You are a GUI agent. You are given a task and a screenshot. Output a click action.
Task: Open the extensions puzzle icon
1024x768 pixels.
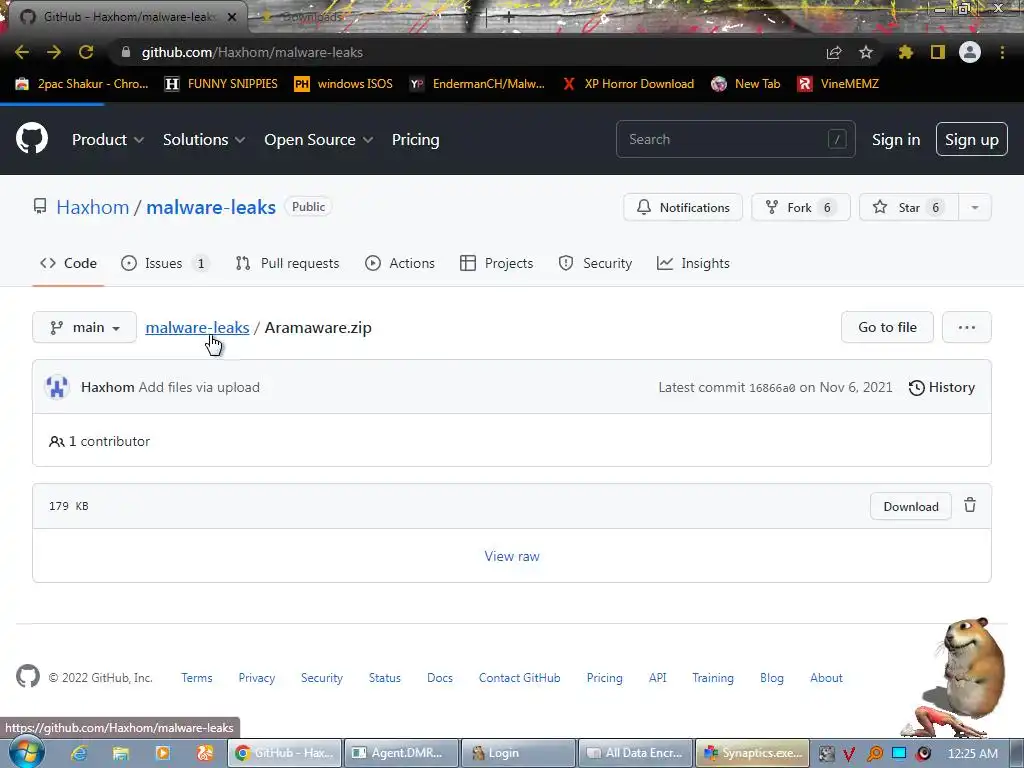(x=905, y=52)
